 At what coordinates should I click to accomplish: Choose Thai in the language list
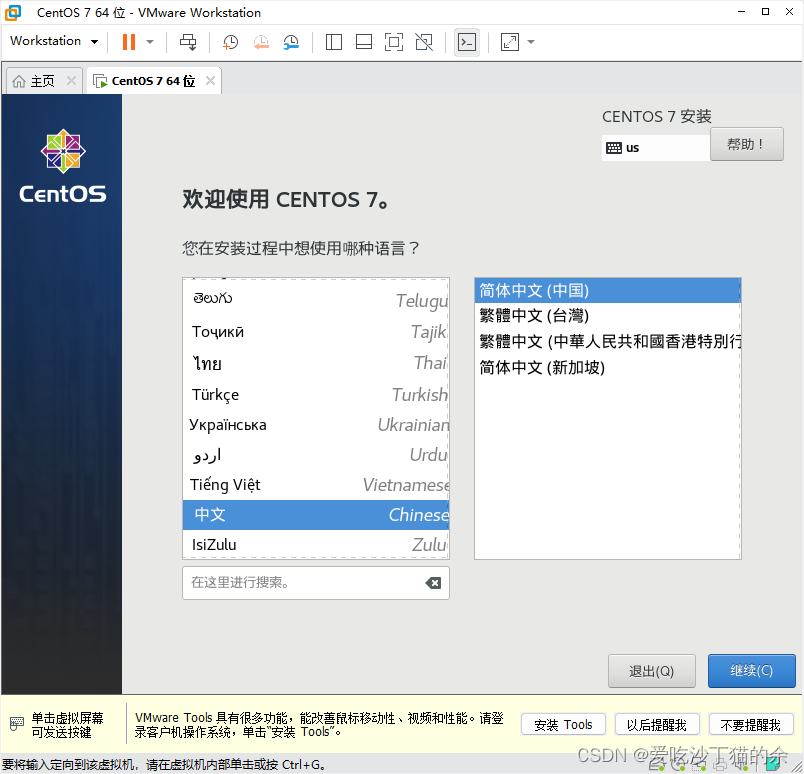316,363
